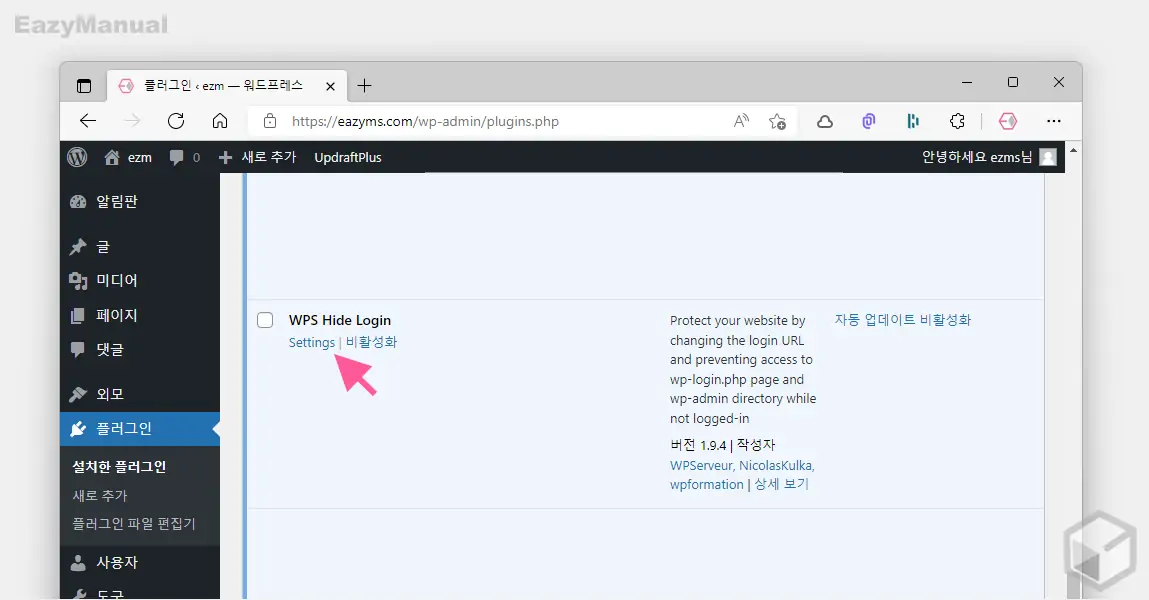Open the teal bars extension icon
1149x600 pixels.
click(x=912, y=121)
